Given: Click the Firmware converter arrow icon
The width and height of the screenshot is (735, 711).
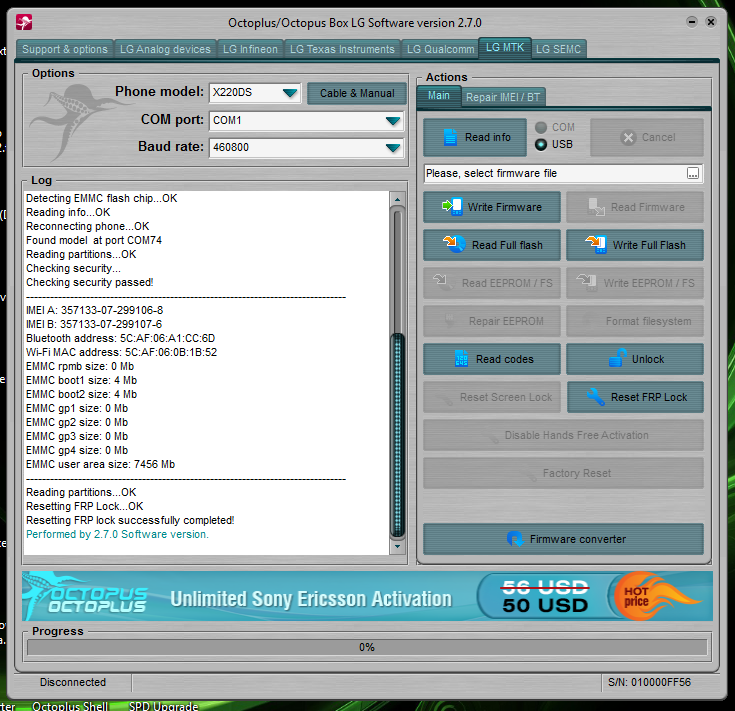Looking at the screenshot, I should pos(515,539).
